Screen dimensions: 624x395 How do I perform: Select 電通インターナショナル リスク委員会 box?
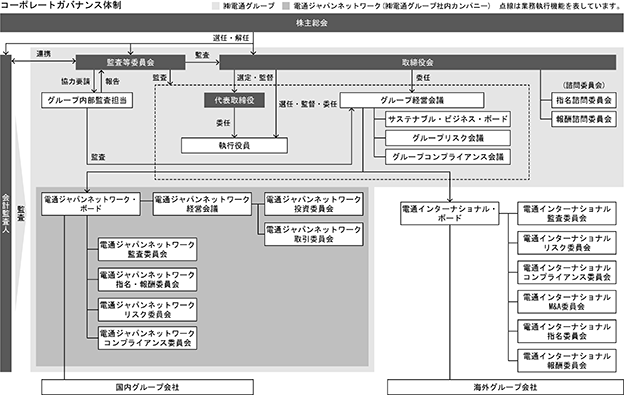567,243
